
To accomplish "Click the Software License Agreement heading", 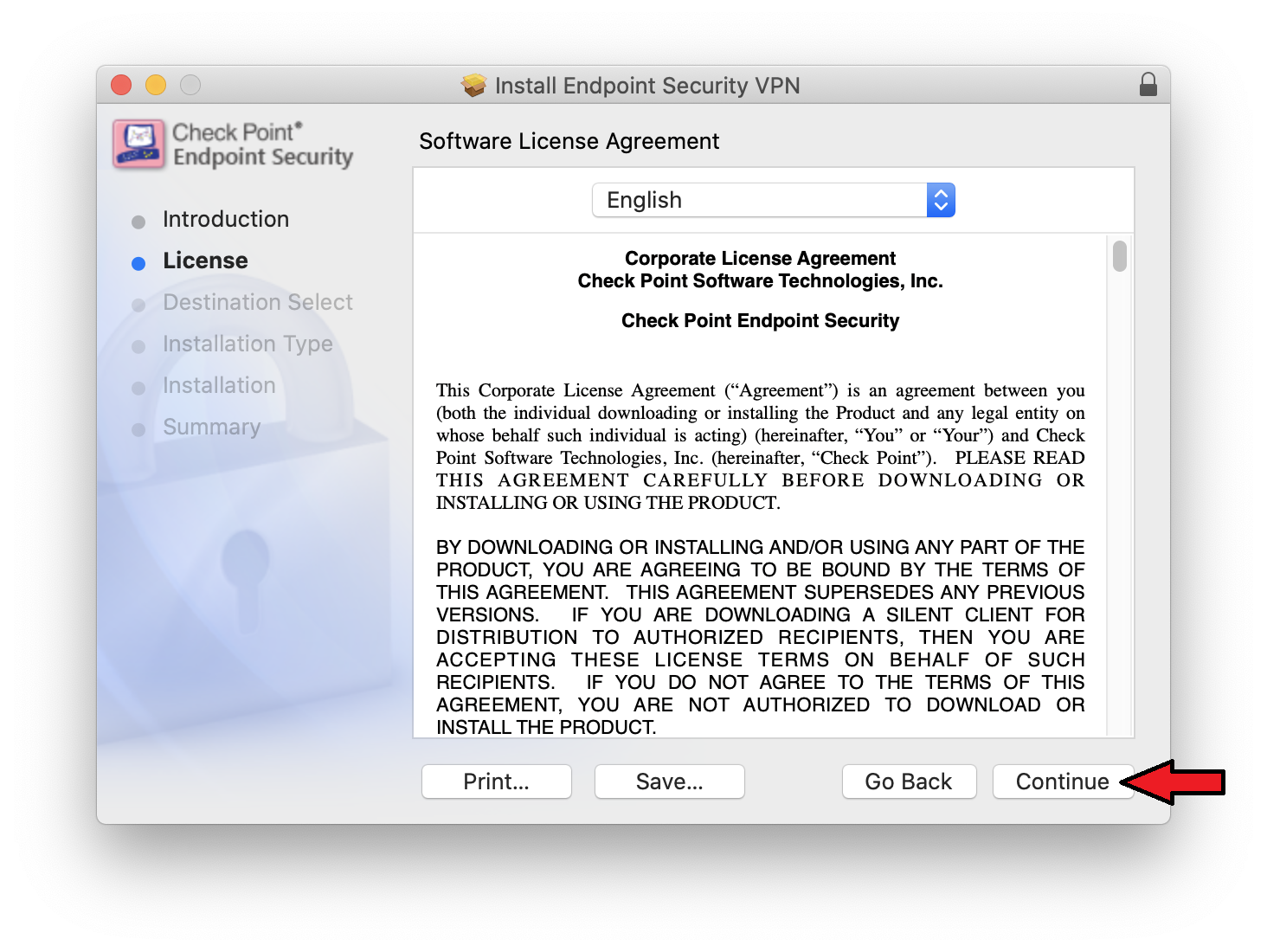I will 569,141.
